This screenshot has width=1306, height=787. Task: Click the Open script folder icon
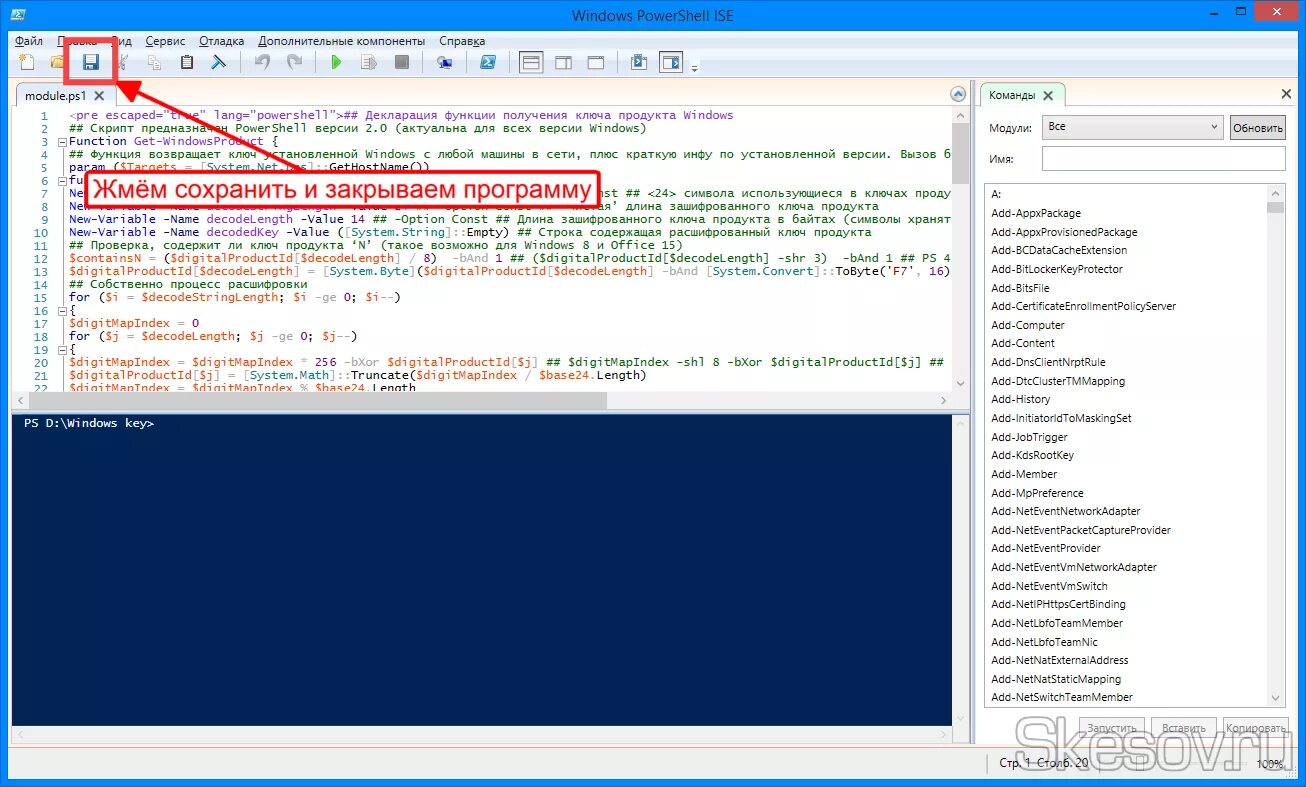(x=56, y=62)
